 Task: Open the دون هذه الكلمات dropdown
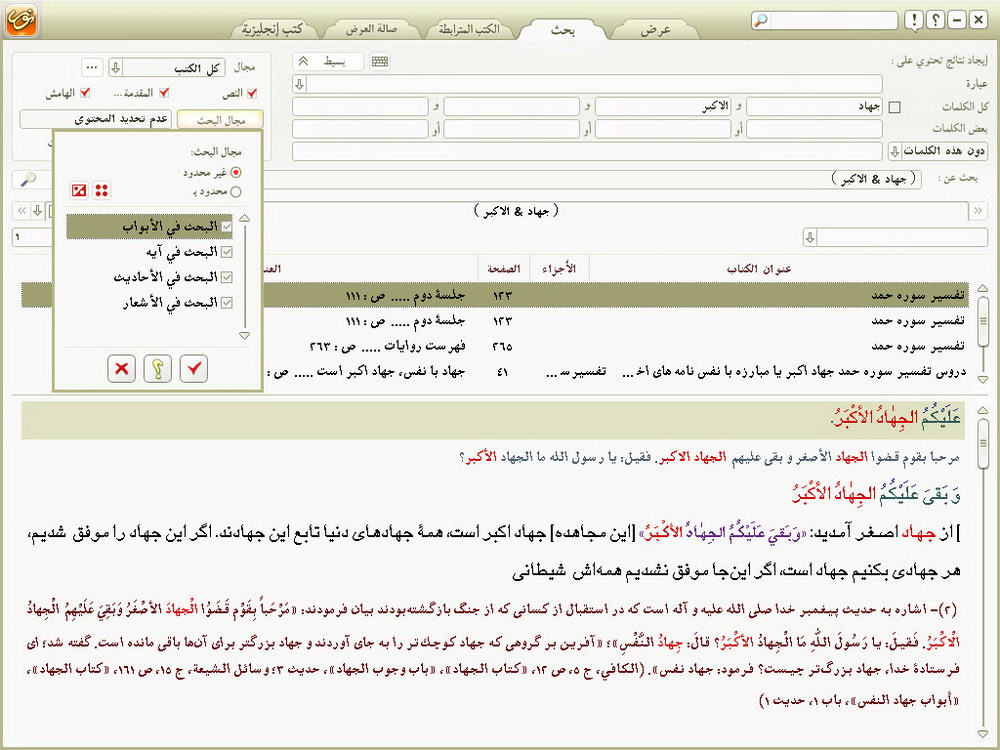coord(938,151)
